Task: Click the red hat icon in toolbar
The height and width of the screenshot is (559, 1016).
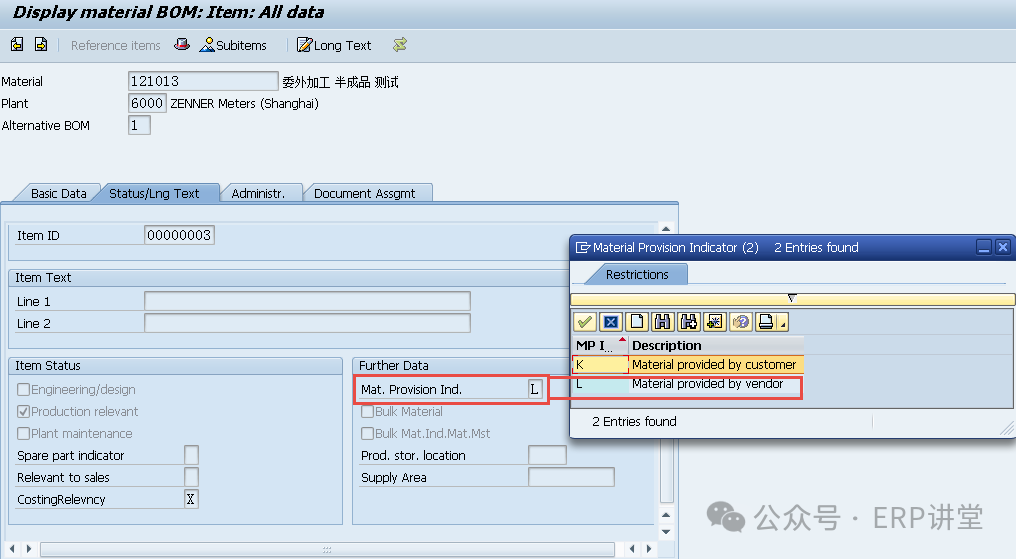Action: click(181, 45)
